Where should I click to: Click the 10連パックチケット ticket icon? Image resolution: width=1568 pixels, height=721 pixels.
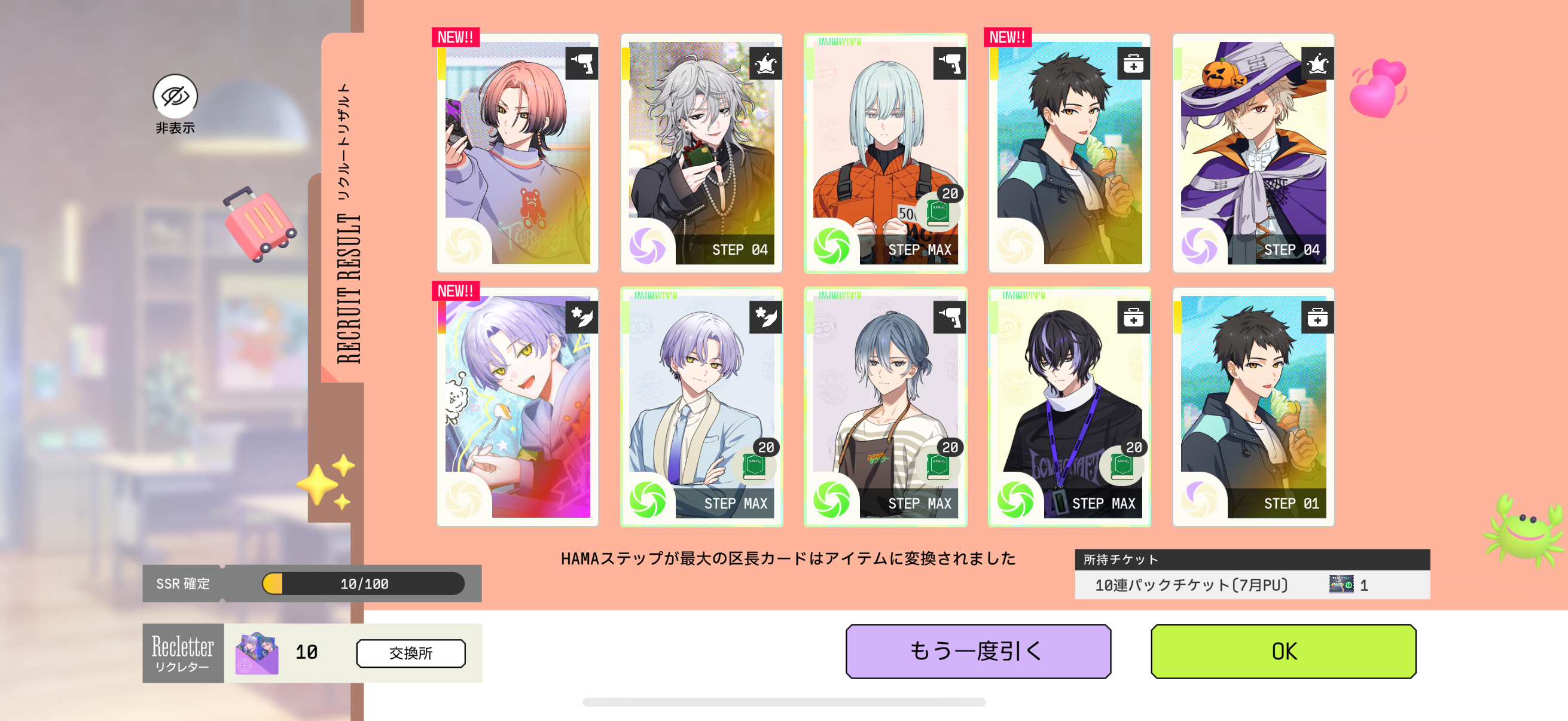(x=1340, y=584)
